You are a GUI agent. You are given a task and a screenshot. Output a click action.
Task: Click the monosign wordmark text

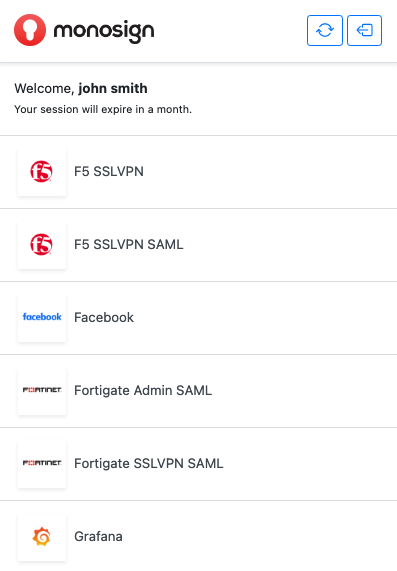(x=104, y=31)
